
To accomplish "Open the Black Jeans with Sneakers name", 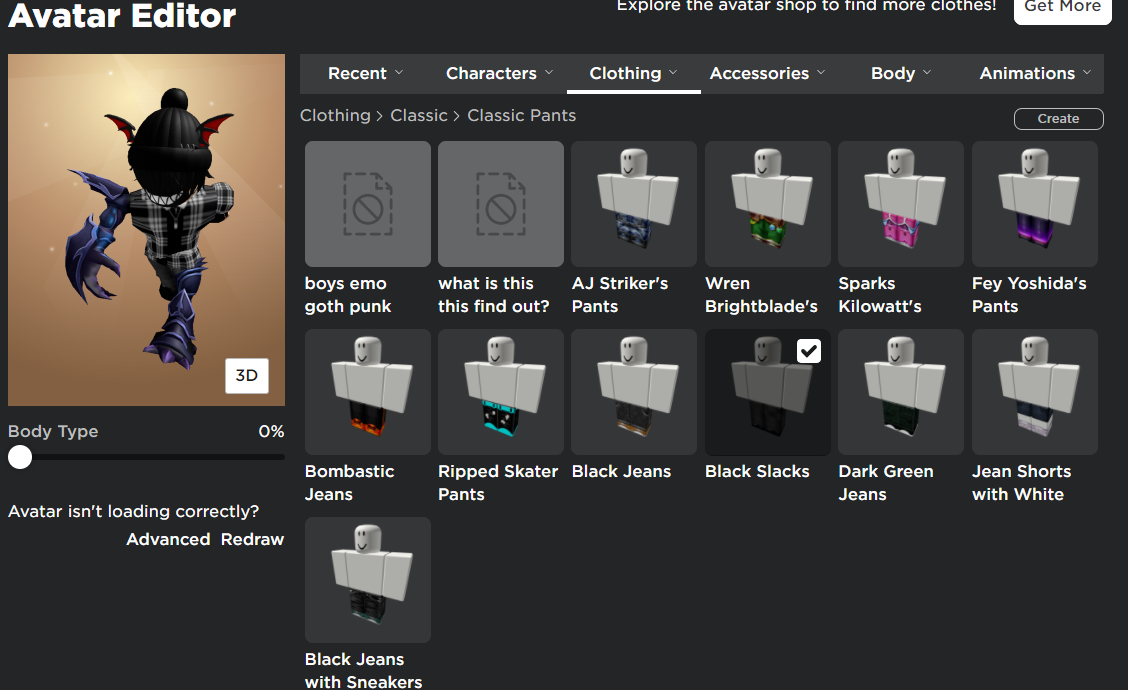I will click(363, 670).
